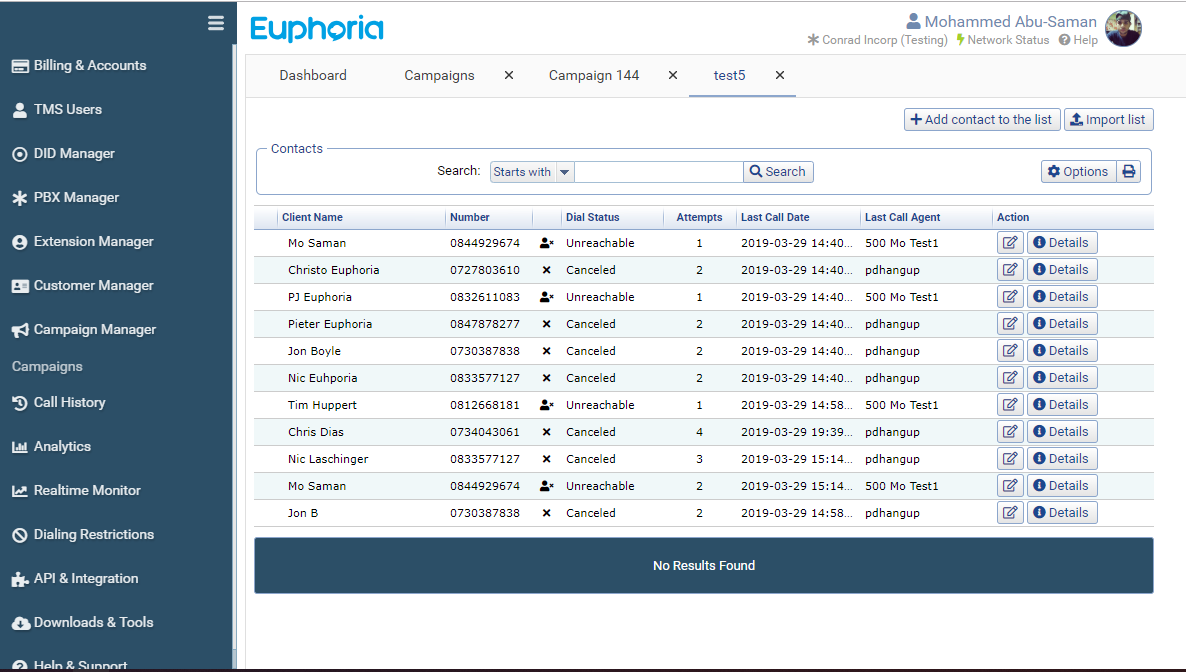Screen dimensions: 1186x672
Task: Switch to the Campaigns tab
Action: [x=439, y=75]
